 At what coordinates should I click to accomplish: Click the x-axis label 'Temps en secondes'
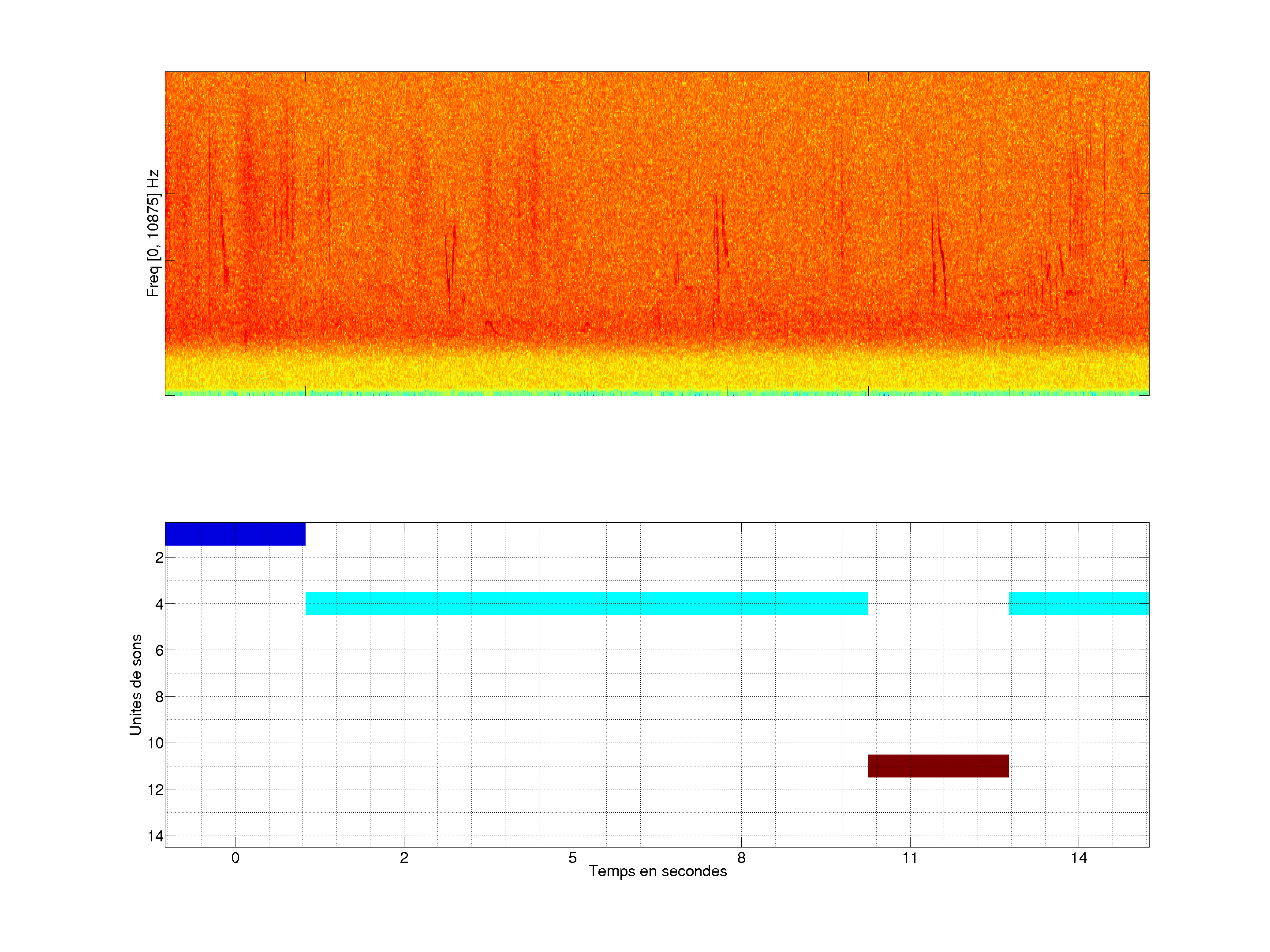pos(657,871)
